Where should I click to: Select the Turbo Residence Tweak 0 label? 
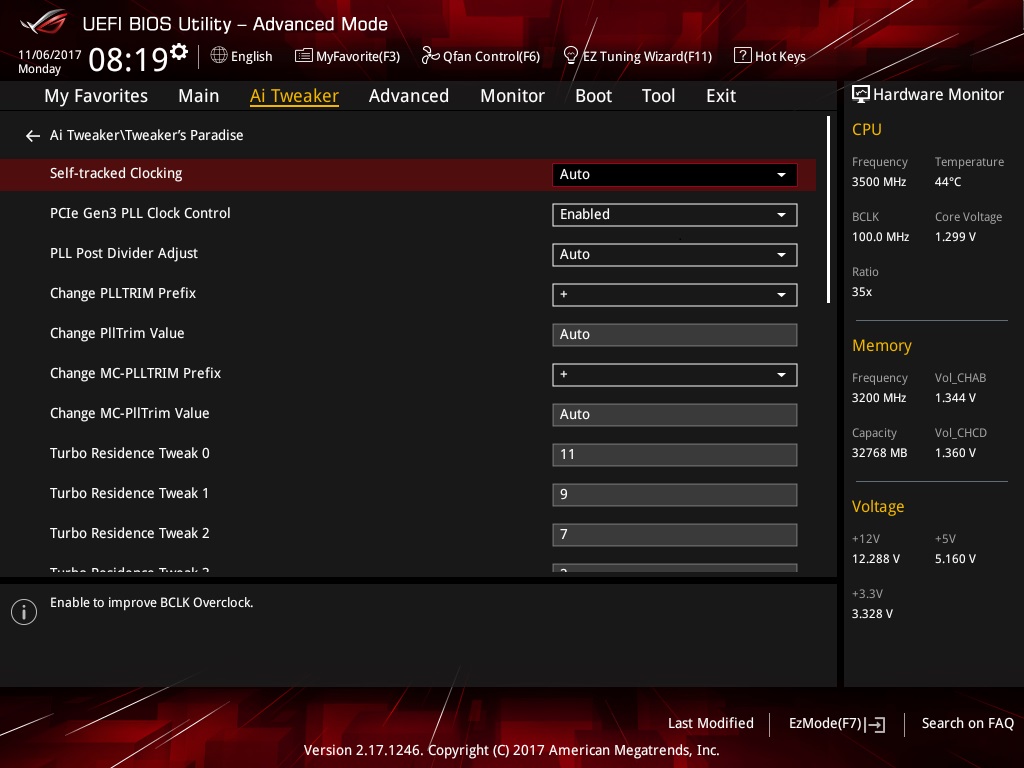(x=130, y=453)
